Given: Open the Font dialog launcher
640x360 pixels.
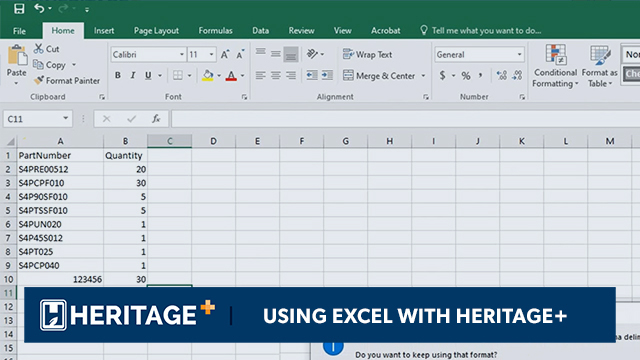Looking at the screenshot, I should click(244, 97).
